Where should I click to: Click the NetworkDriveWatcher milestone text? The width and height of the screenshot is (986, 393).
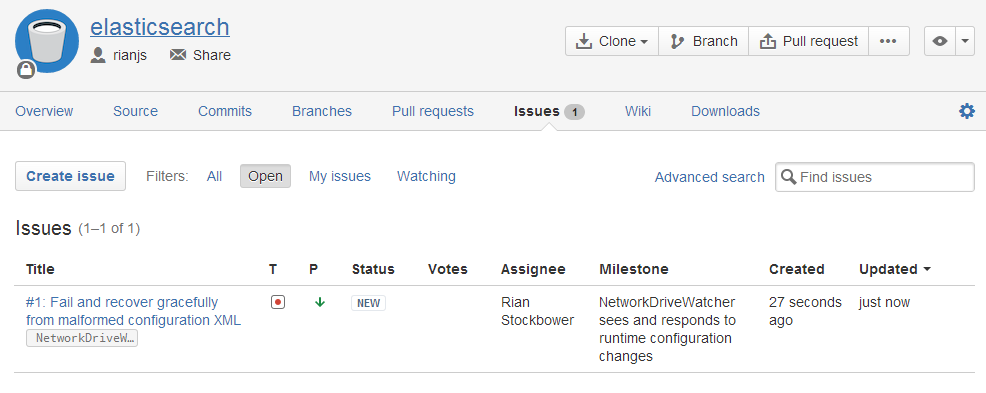click(x=667, y=329)
